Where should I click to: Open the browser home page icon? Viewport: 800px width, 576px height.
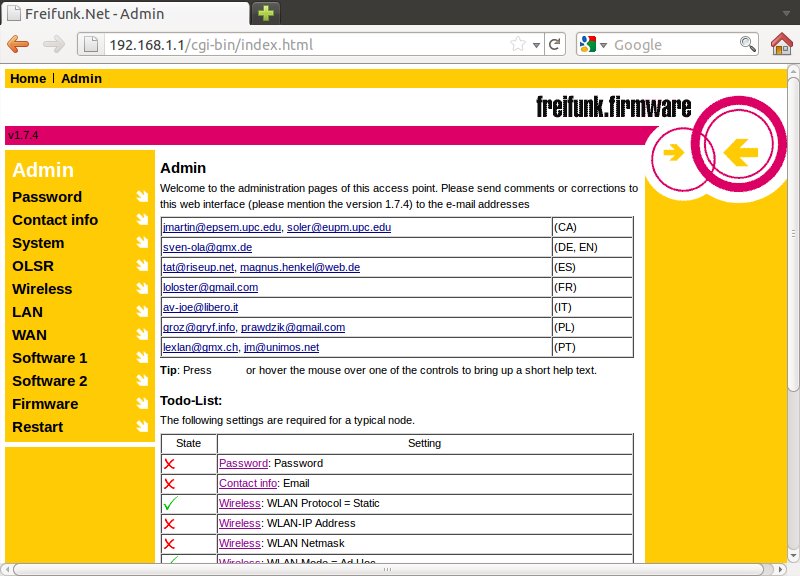coord(782,44)
